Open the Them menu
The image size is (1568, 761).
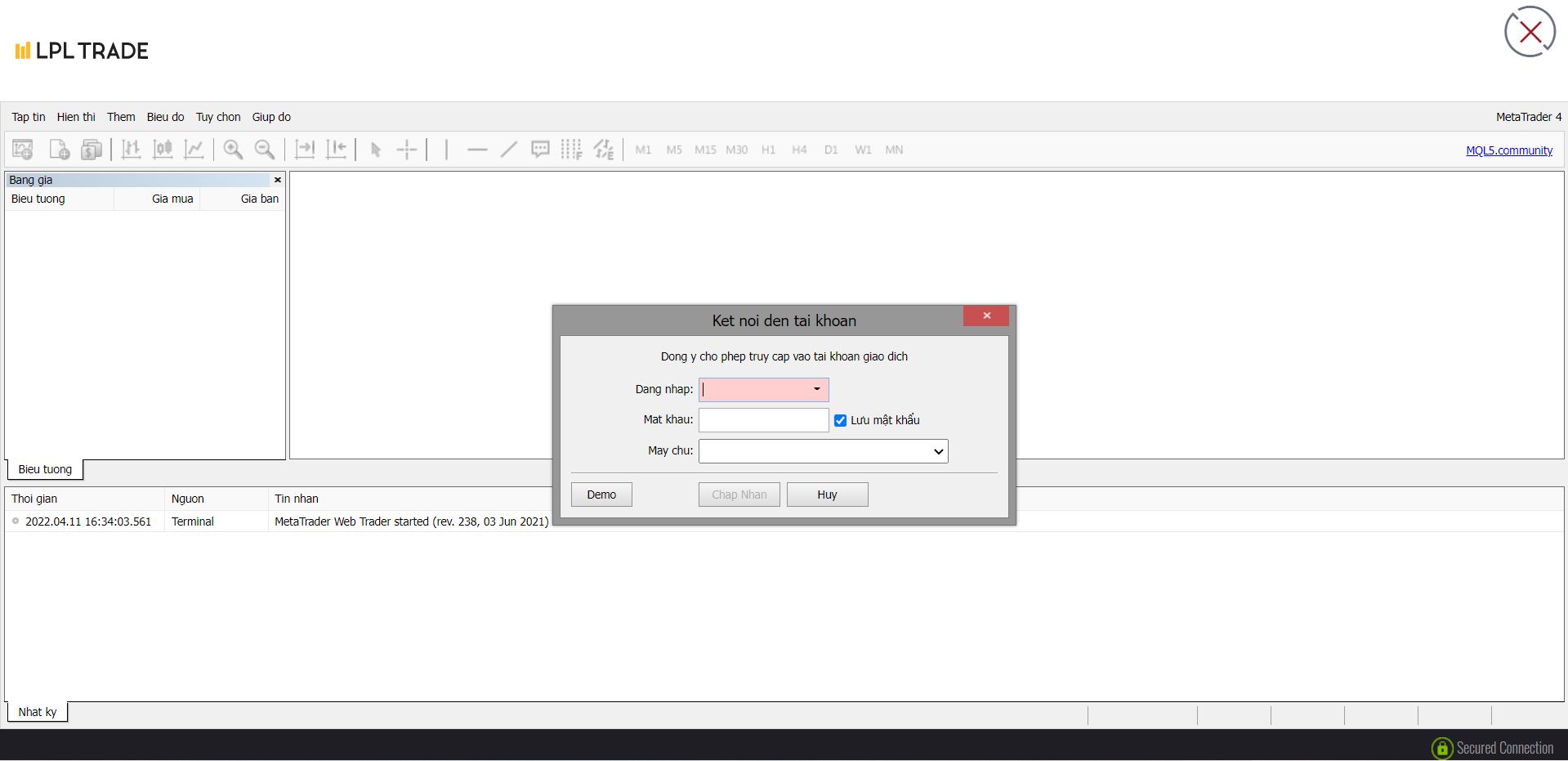click(121, 117)
